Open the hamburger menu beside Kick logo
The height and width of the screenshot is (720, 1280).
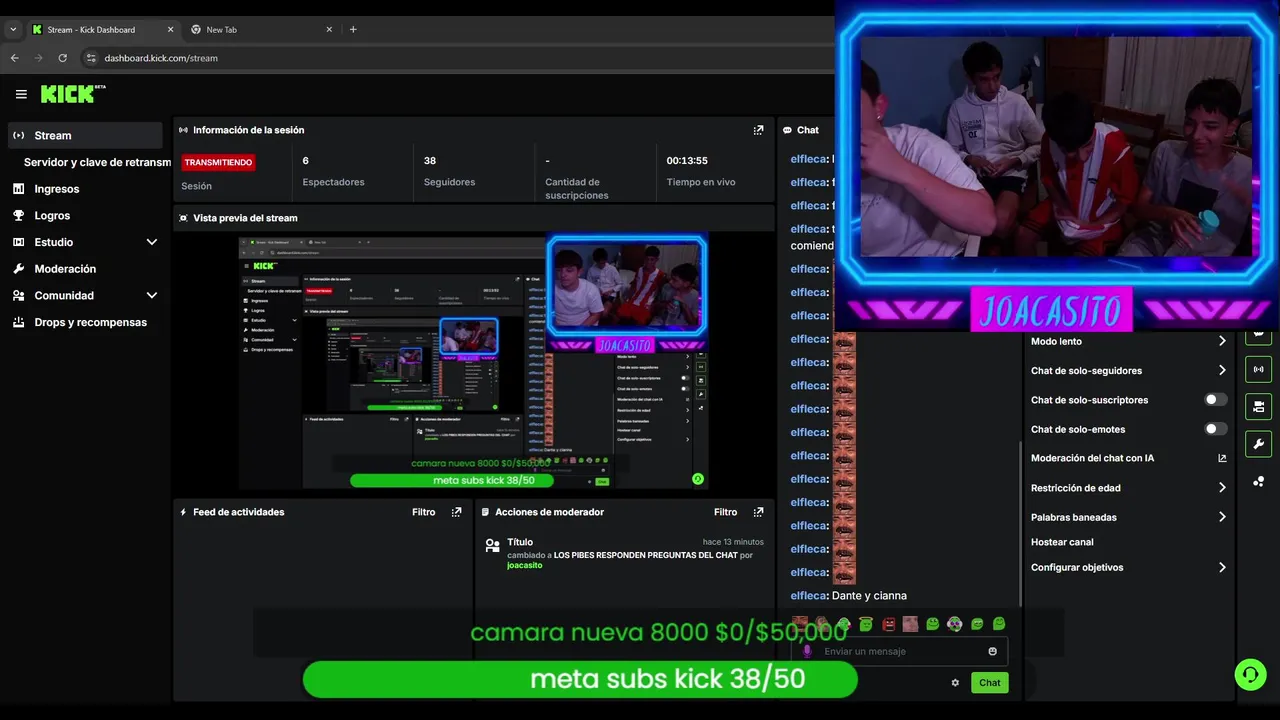(21, 94)
